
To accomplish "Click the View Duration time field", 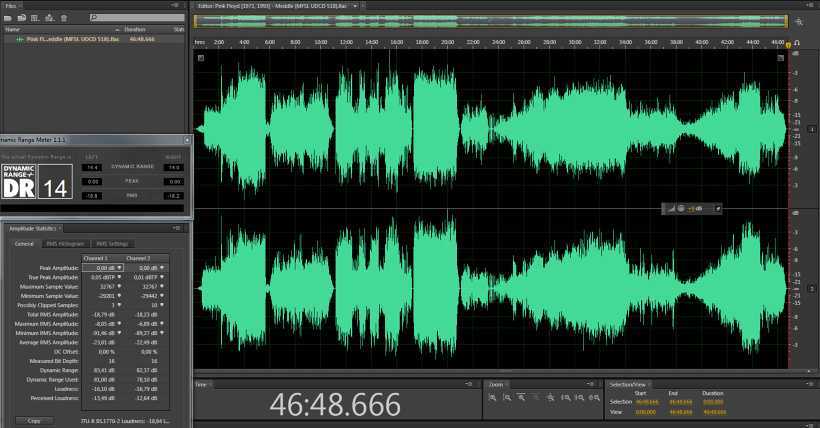I will tap(714, 412).
